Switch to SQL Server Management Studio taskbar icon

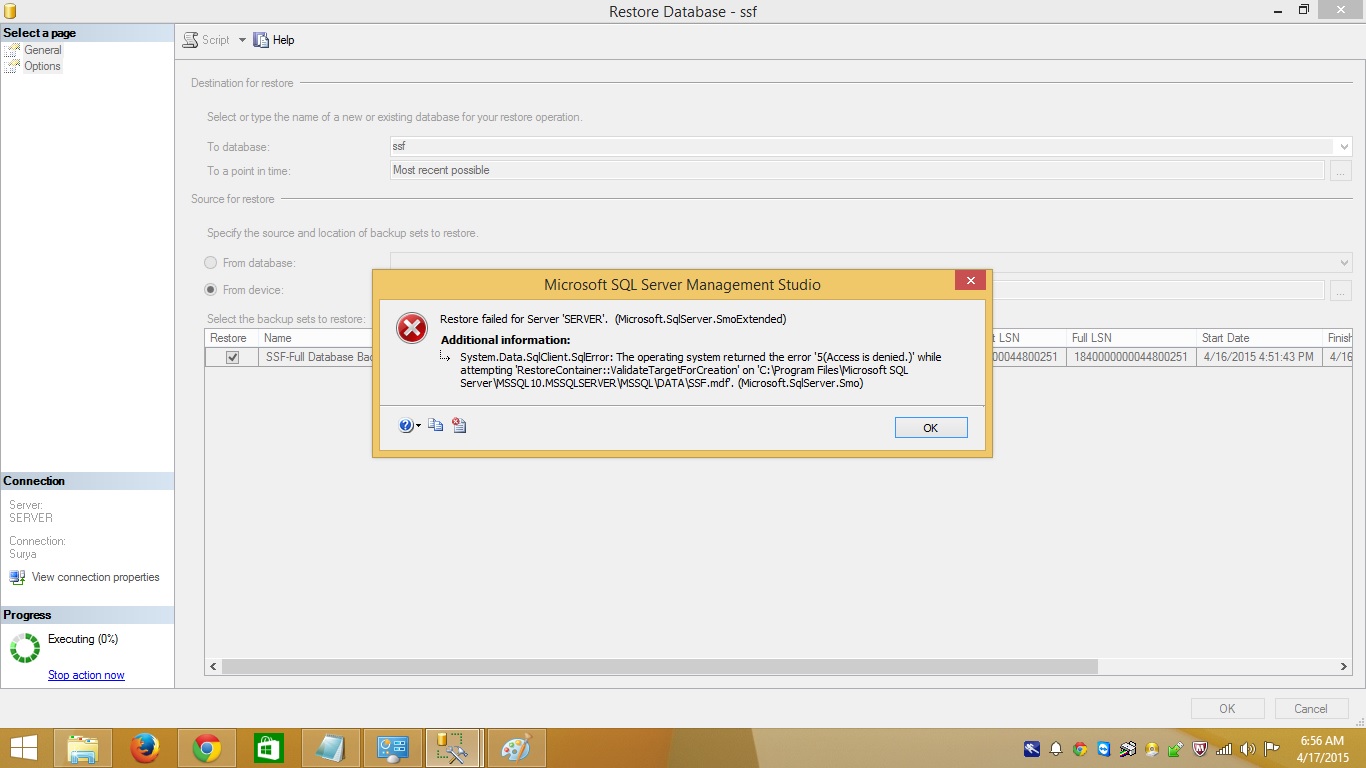[x=455, y=748]
